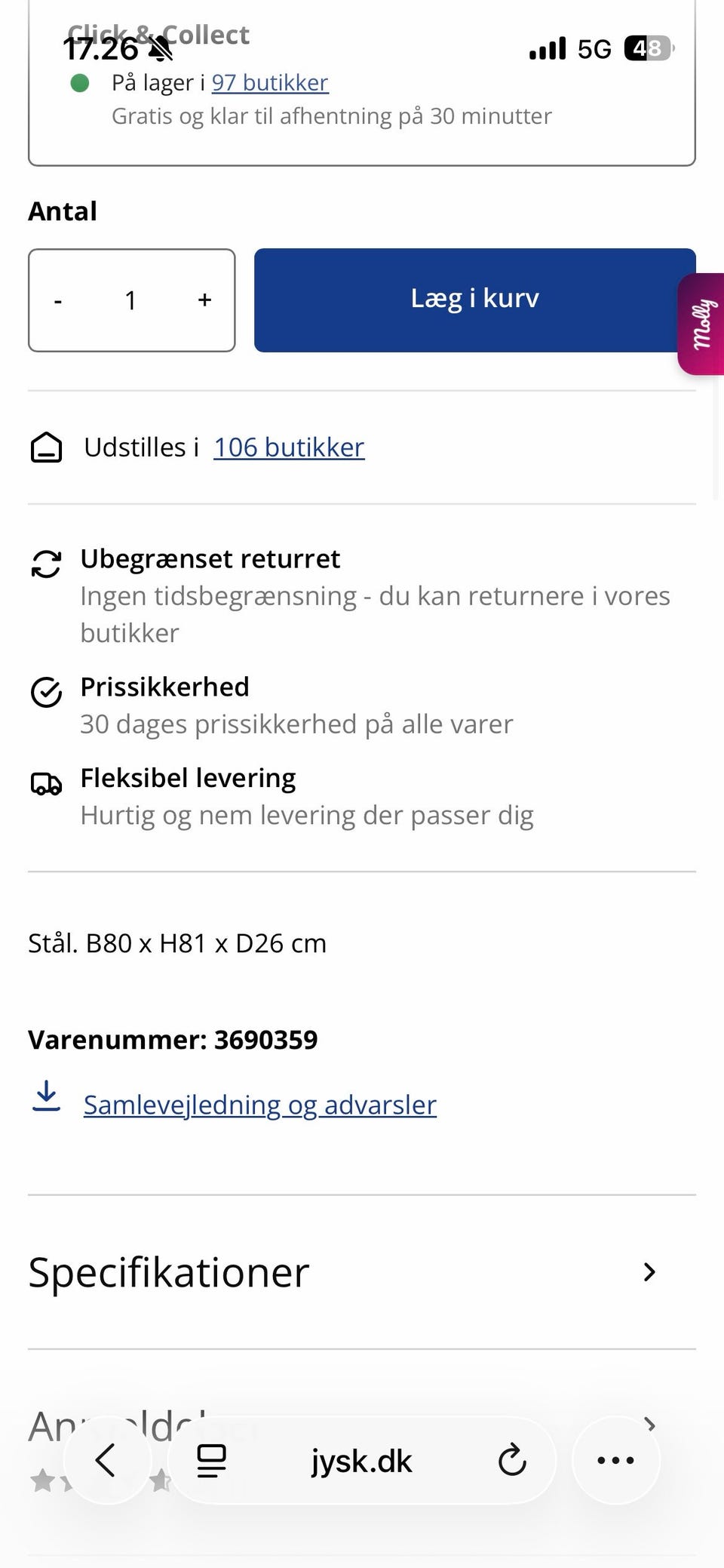The width and height of the screenshot is (724, 1568).
Task: Open the Reader view icon
Action: (211, 1461)
